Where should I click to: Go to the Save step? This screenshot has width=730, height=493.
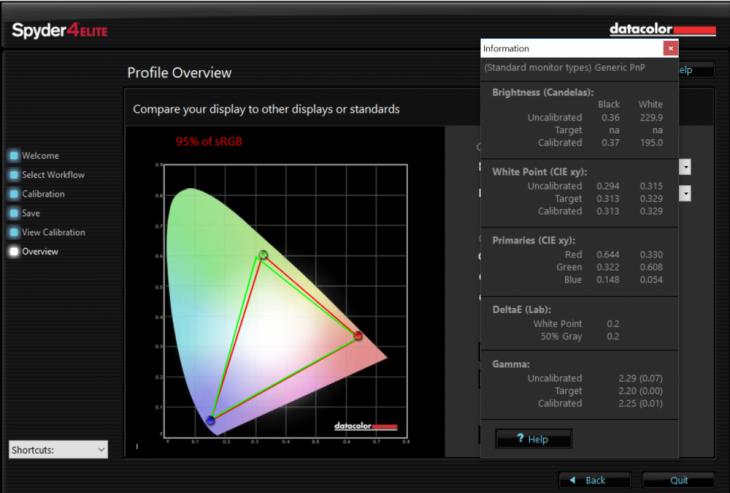pos(31,213)
